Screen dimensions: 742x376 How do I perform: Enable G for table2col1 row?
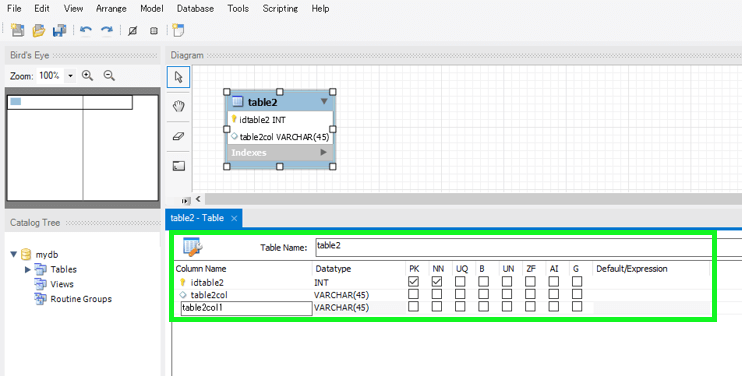point(576,306)
